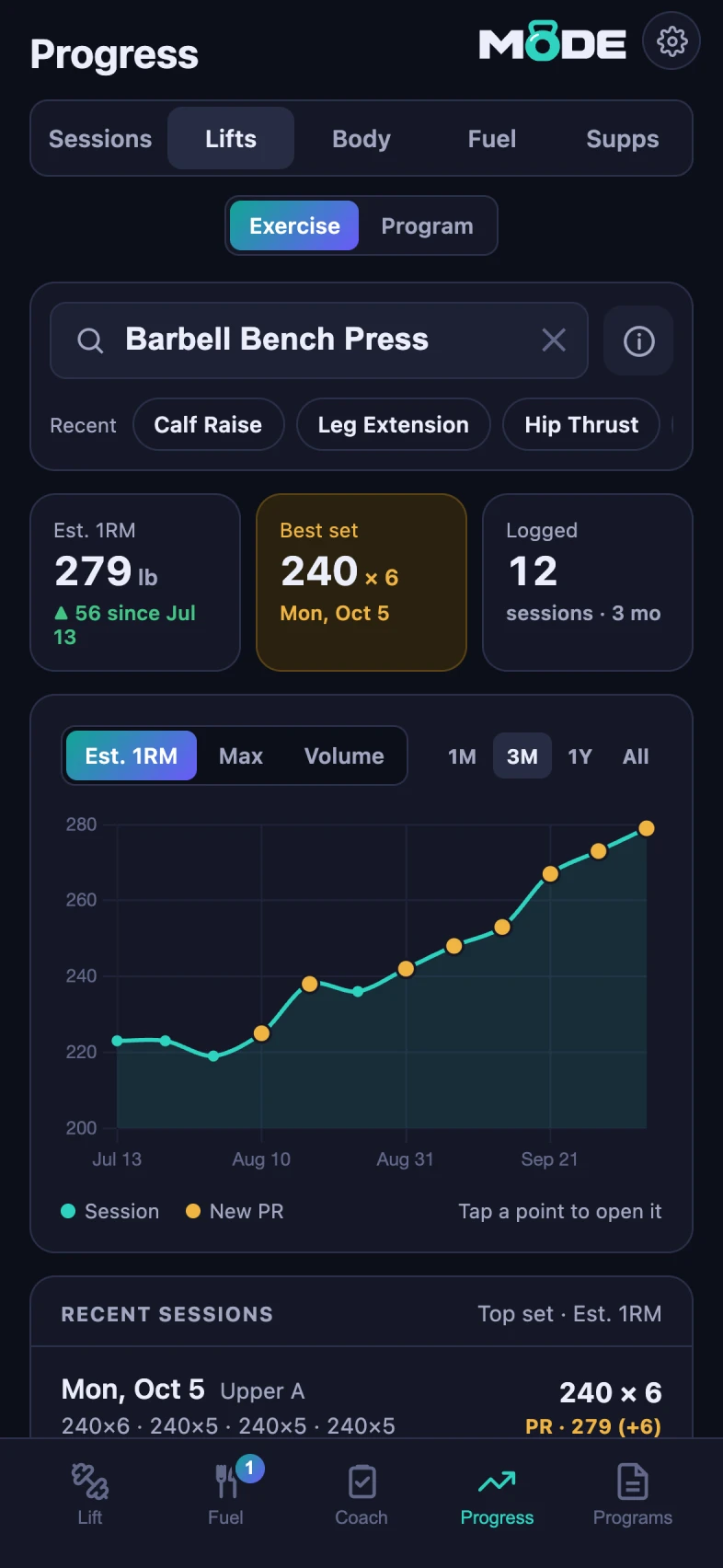The height and width of the screenshot is (1568, 723).
Task: Click the Progress page title
Action: coord(114,55)
